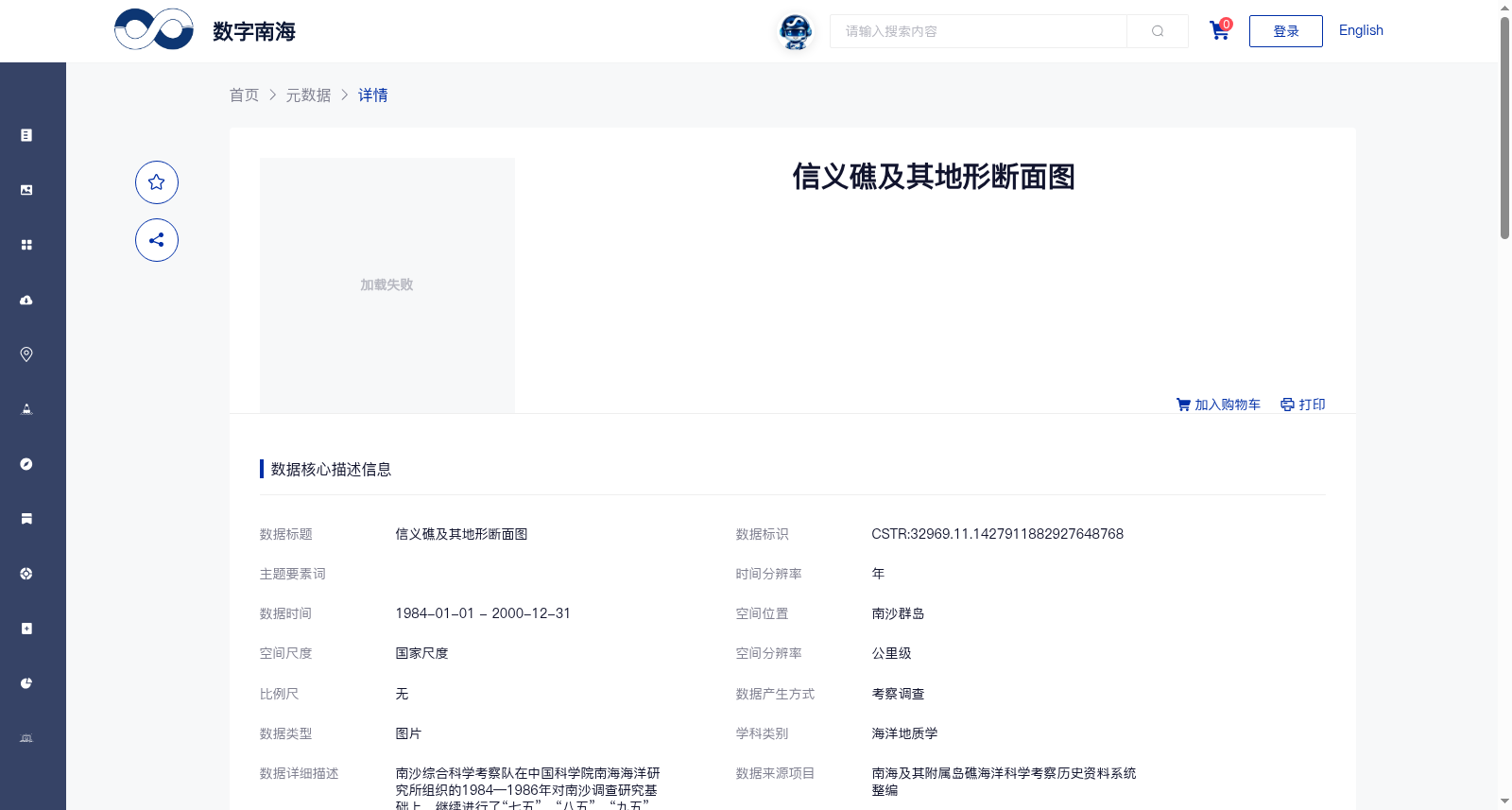This screenshot has width=1512, height=810.
Task: Open the lighthouse buoy sidebar icon
Action: [x=26, y=409]
